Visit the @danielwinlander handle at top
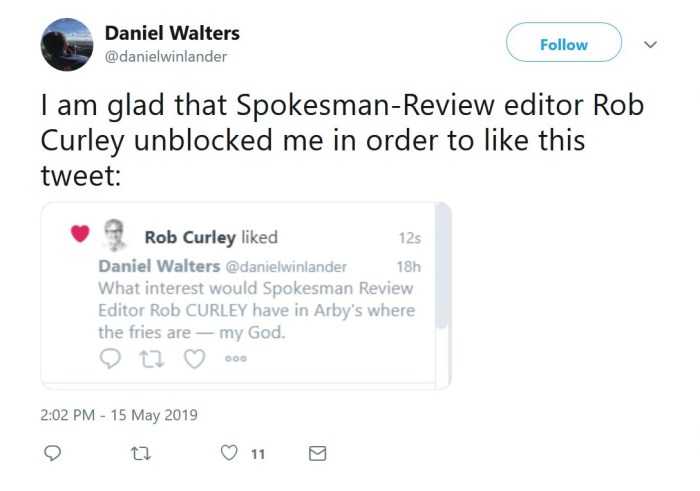 pyautogui.click(x=165, y=56)
